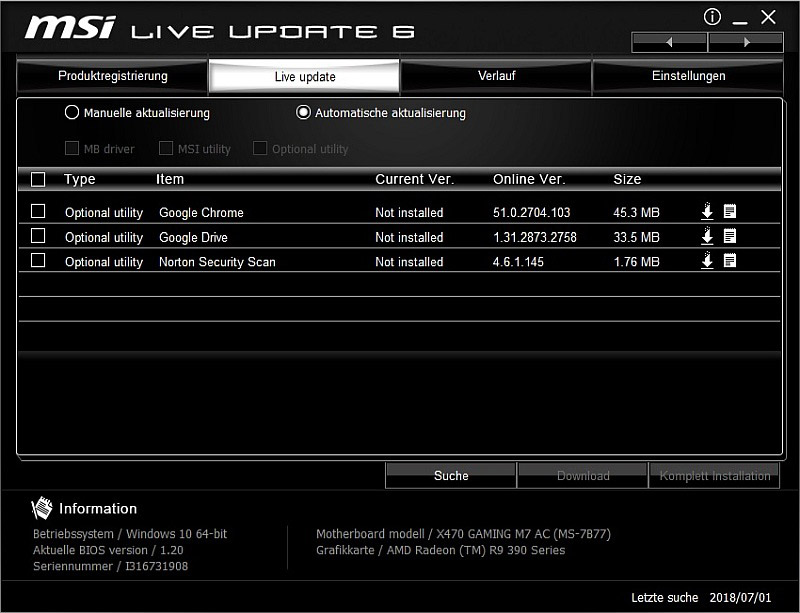Open Norton Security Scan notes icon
This screenshot has width=800, height=613.
(730, 260)
